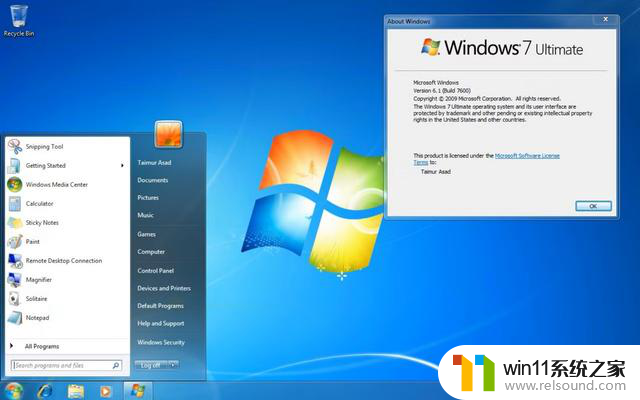Click the Remote Desktop Connection label
The height and width of the screenshot is (400, 640).
(x=64, y=261)
